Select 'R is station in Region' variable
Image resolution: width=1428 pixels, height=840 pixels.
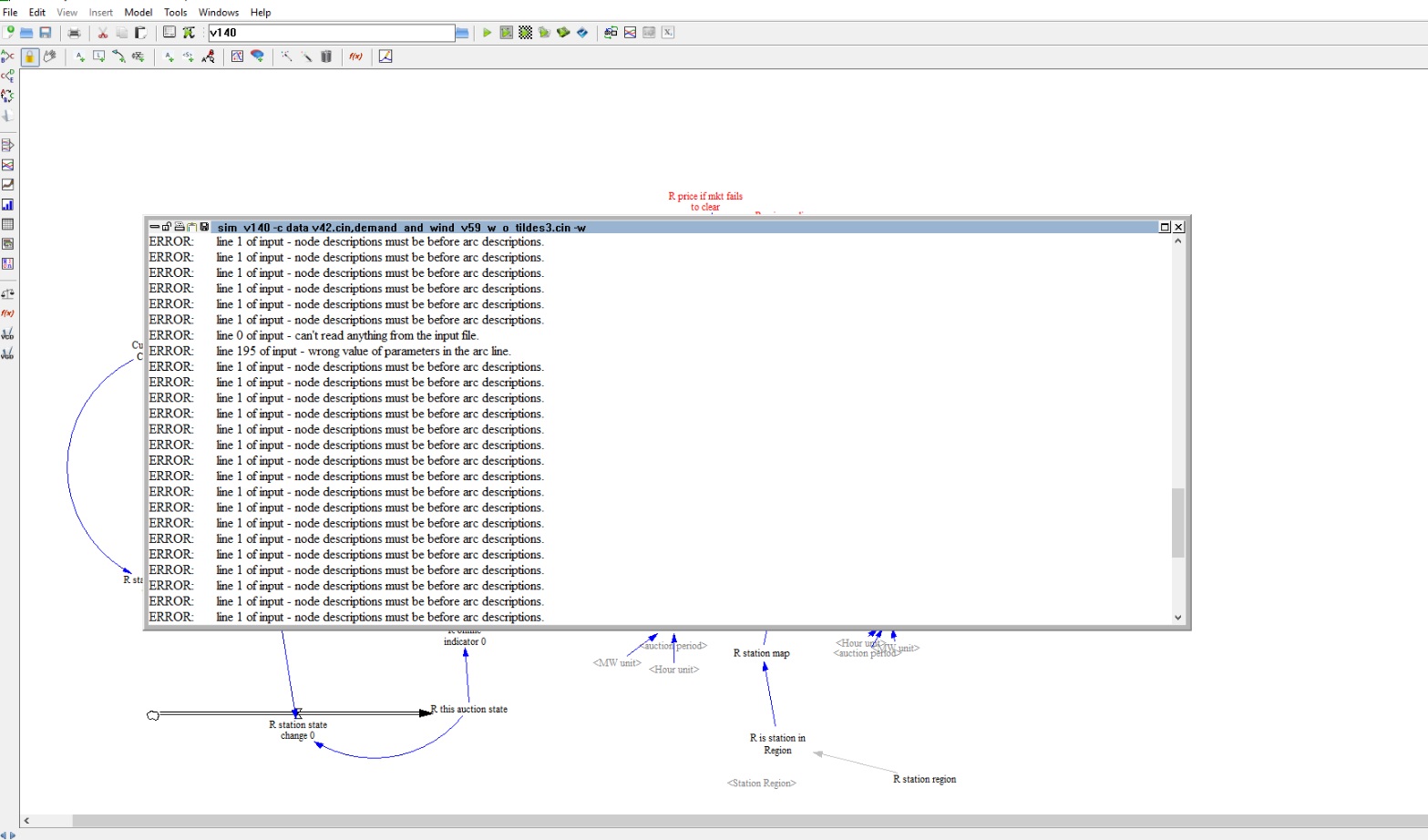777,744
